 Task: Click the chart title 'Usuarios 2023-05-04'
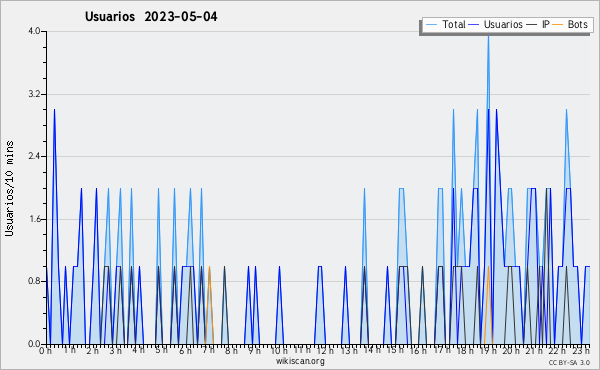point(151,16)
